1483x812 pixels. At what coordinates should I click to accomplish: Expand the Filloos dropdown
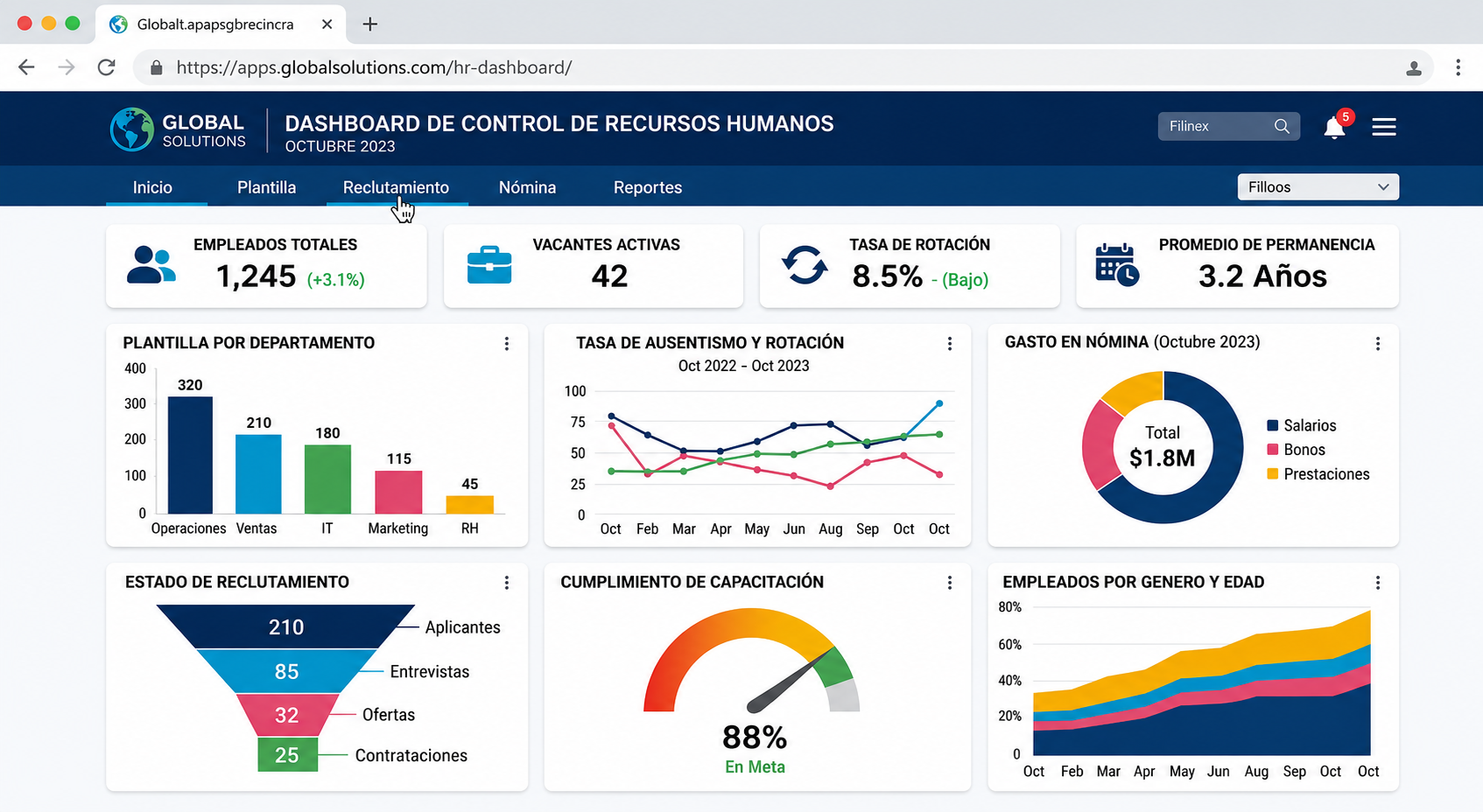click(x=1318, y=187)
